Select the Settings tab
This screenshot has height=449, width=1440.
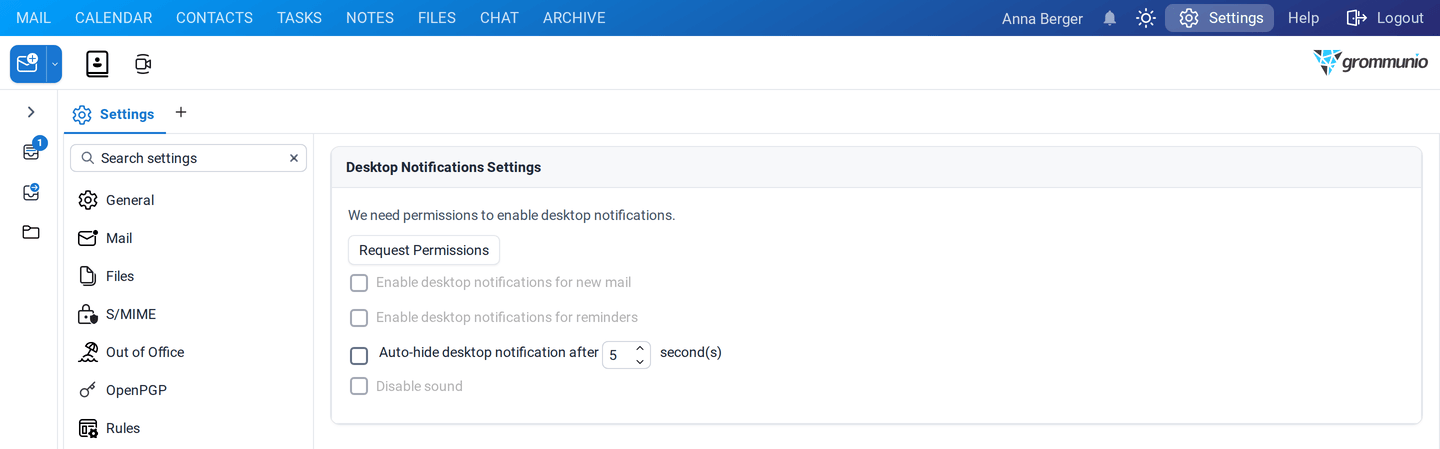[x=114, y=114]
